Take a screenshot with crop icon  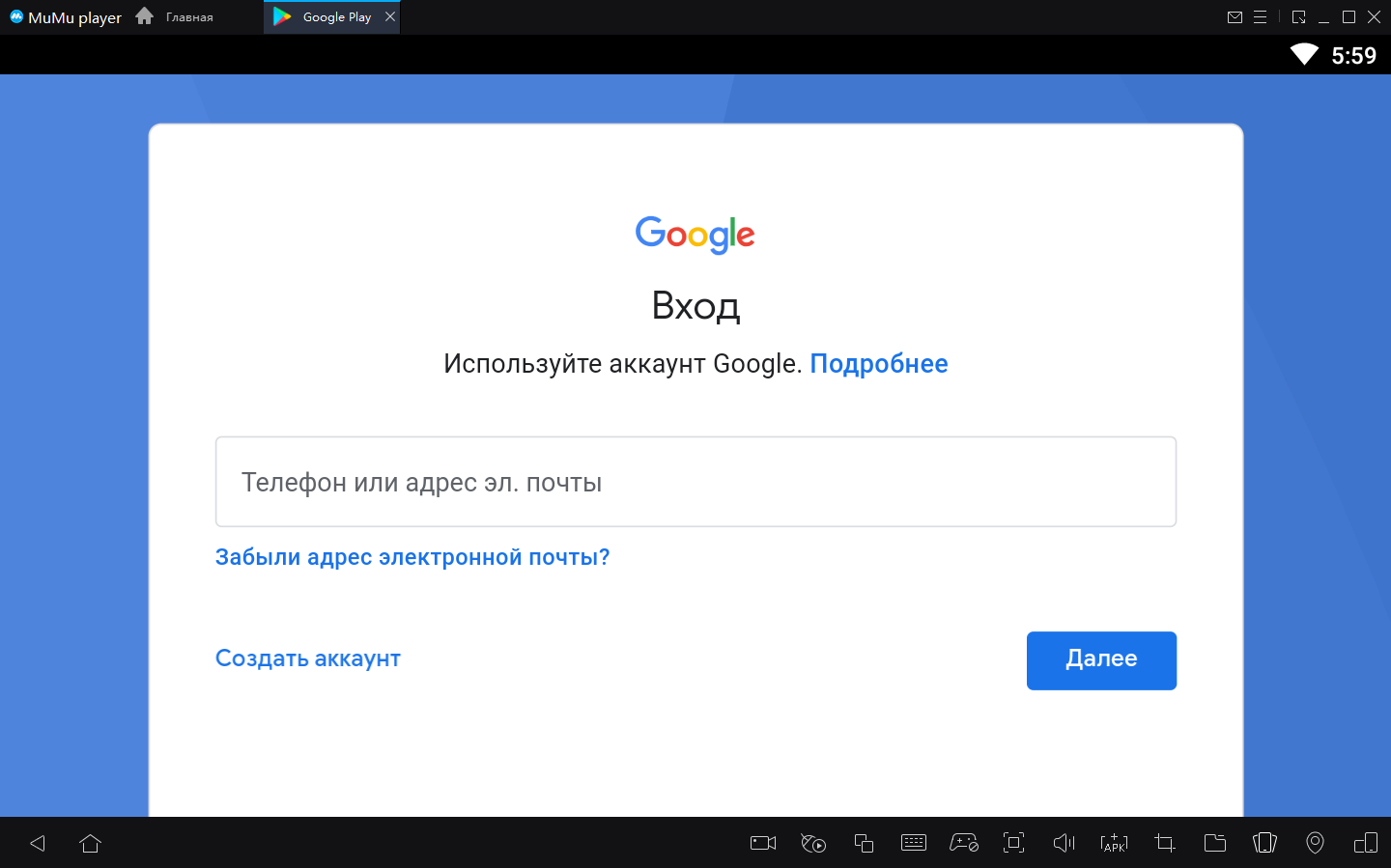click(1165, 843)
